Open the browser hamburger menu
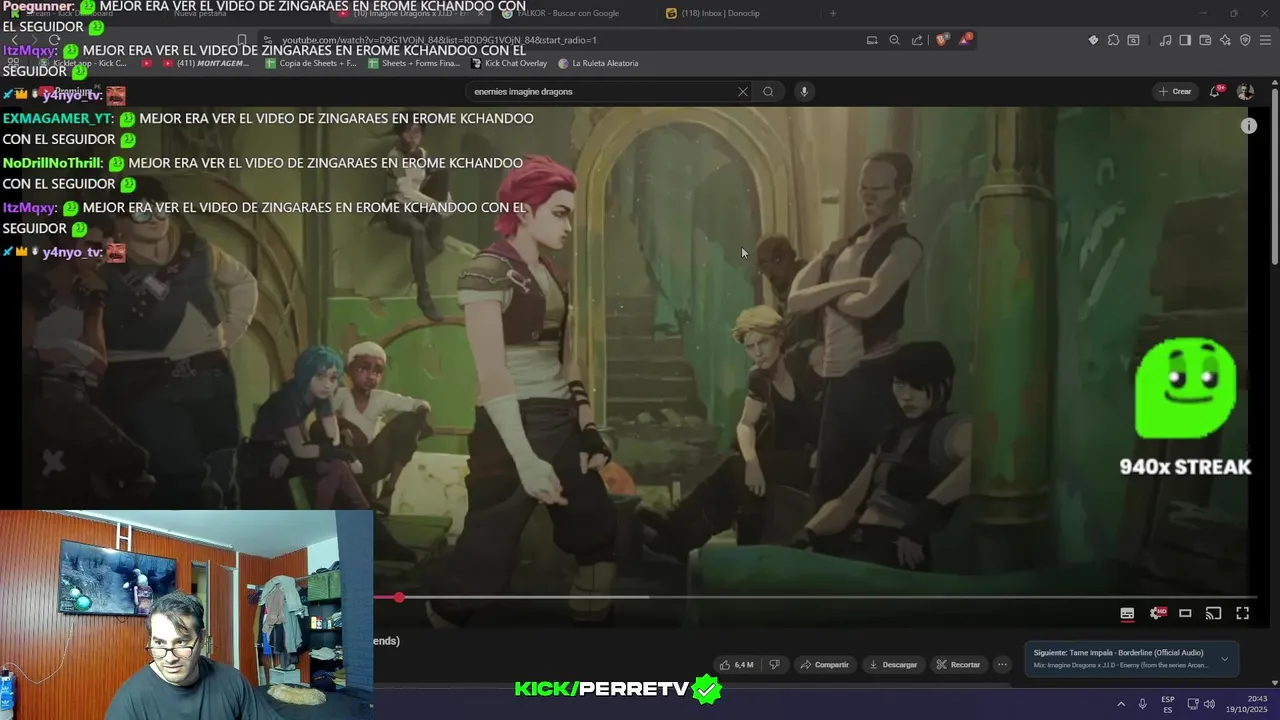1280x720 pixels. click(1265, 40)
